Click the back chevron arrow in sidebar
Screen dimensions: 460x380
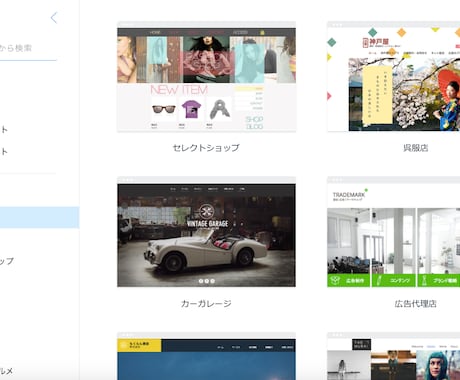click(54, 18)
